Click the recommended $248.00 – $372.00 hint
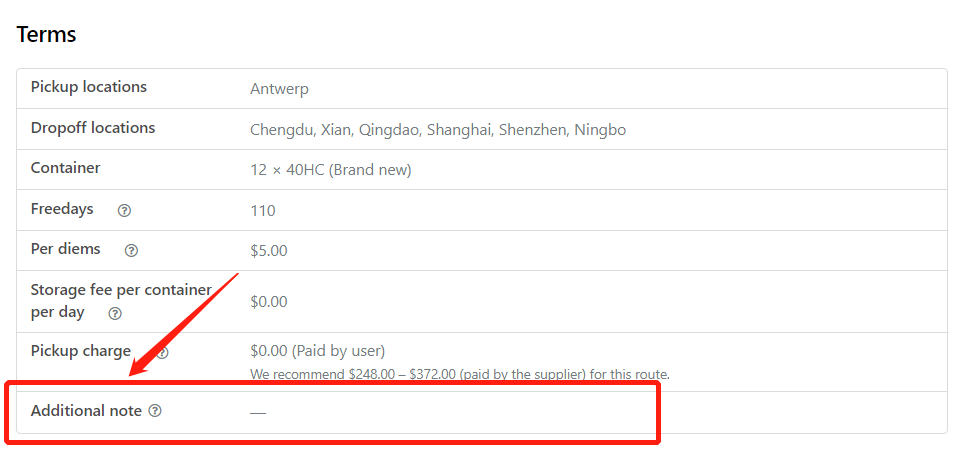The height and width of the screenshot is (452, 966). [x=460, y=374]
